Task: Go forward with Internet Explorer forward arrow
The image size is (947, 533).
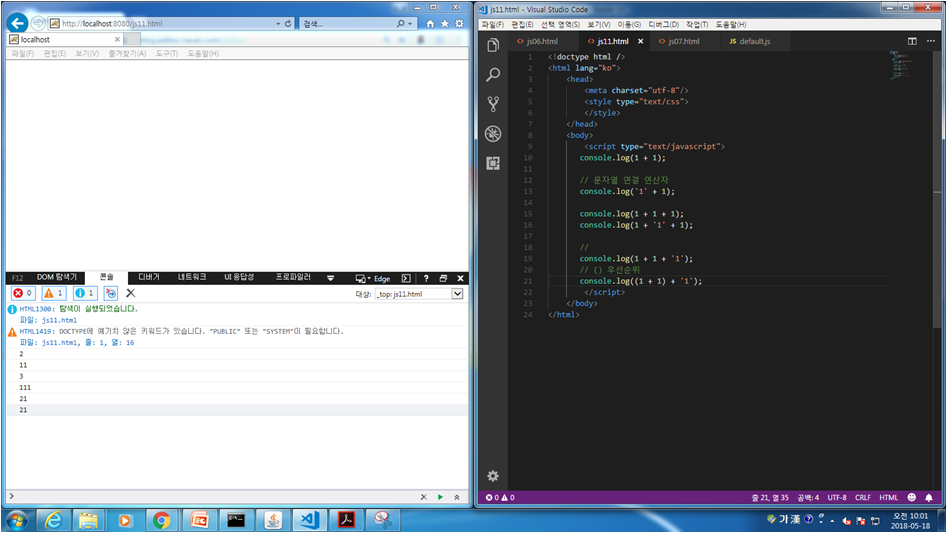Action: click(x=38, y=23)
